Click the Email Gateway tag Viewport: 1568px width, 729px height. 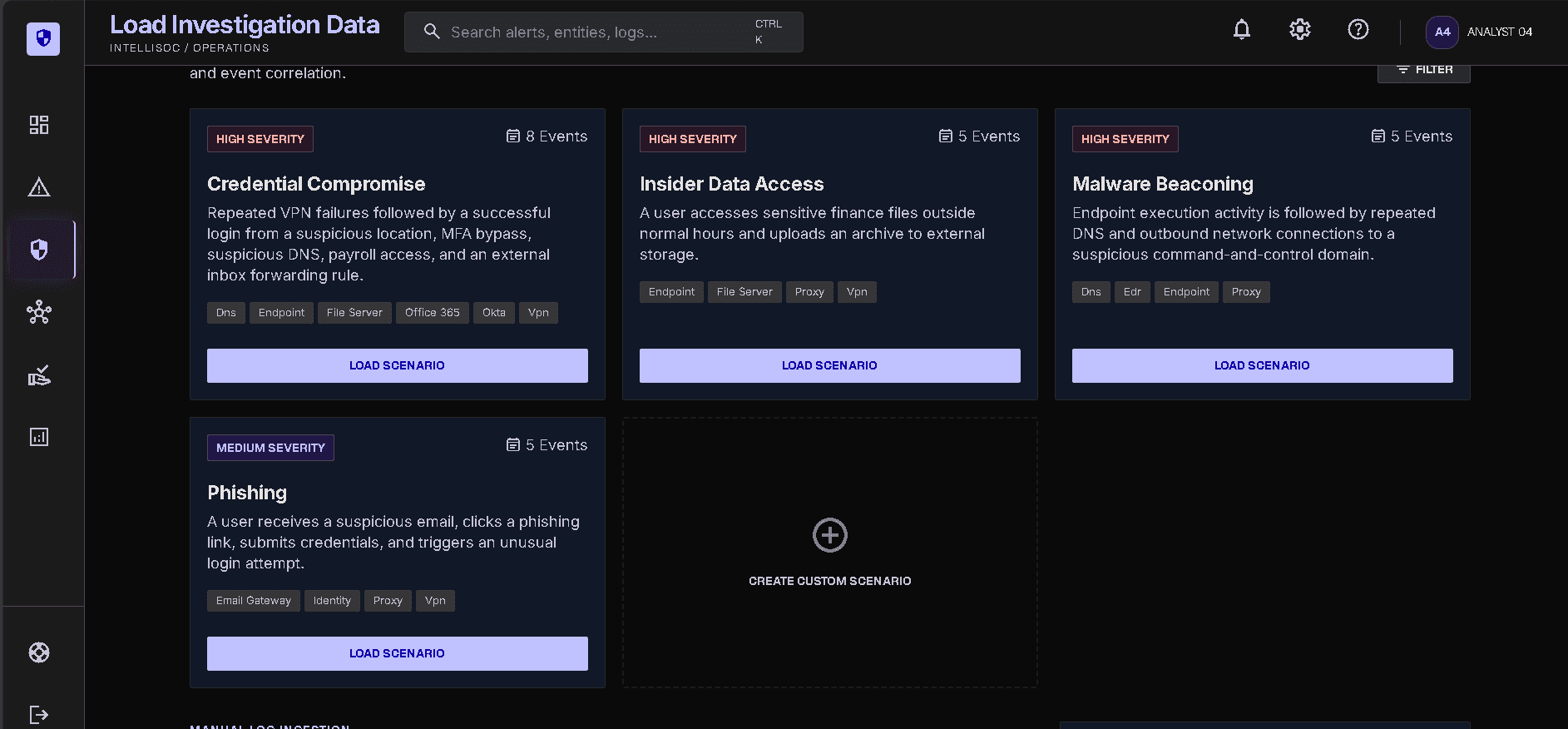click(254, 601)
